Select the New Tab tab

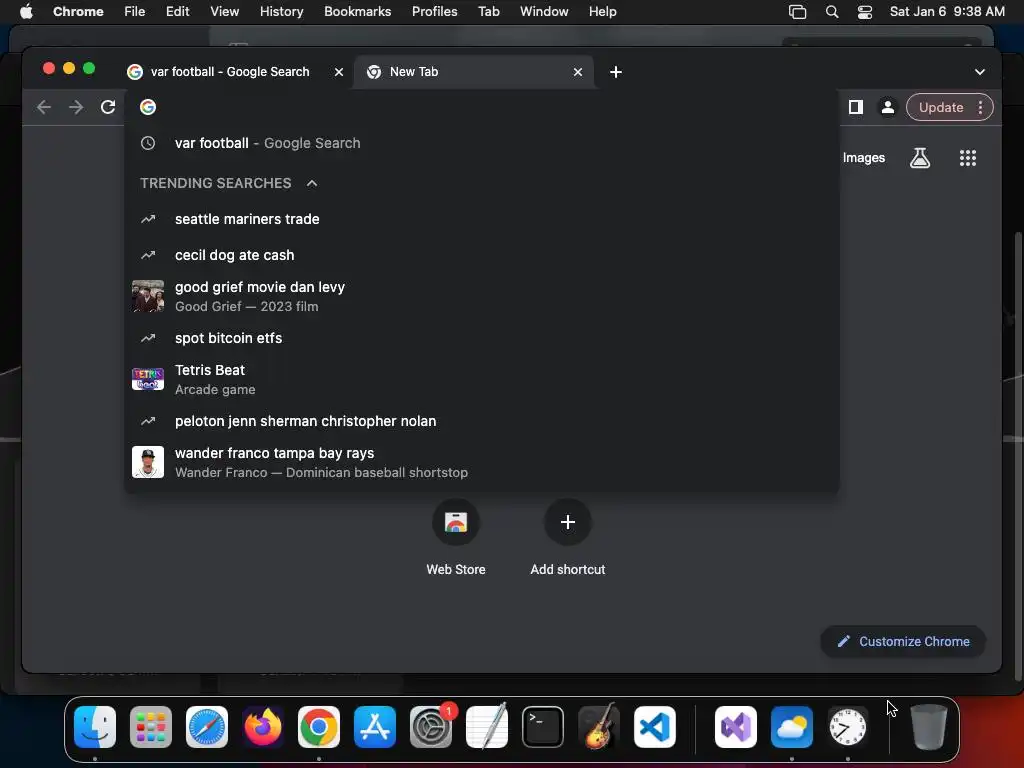pos(473,72)
